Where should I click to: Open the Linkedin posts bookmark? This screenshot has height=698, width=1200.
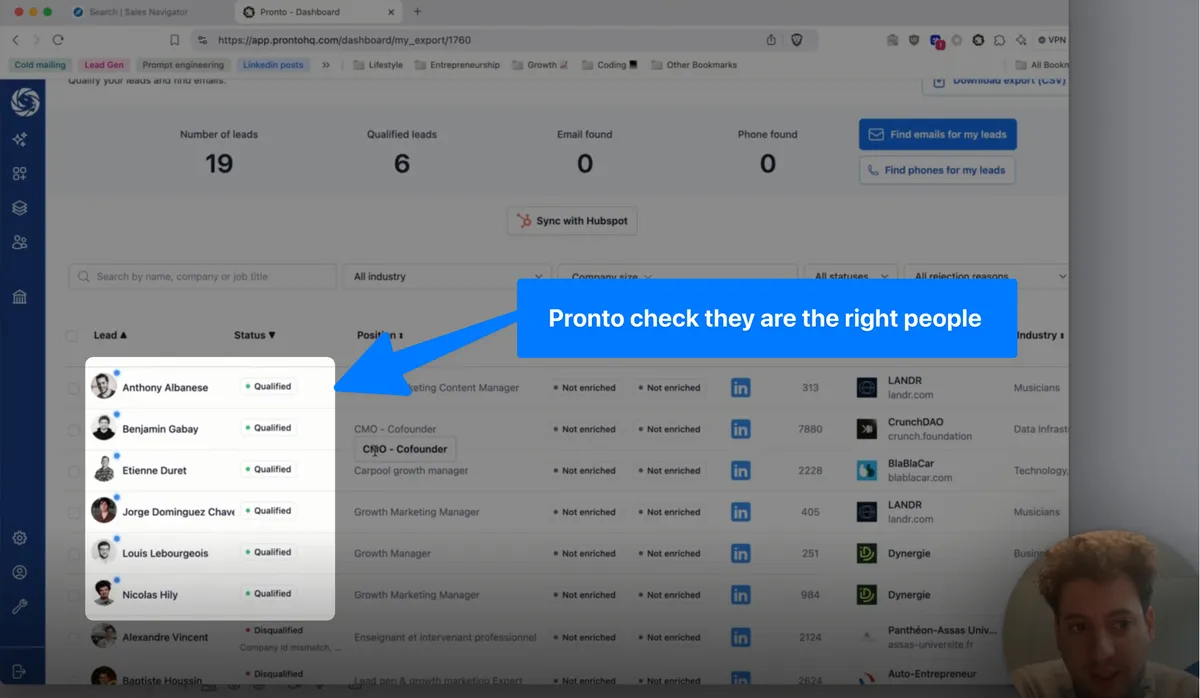pos(273,65)
